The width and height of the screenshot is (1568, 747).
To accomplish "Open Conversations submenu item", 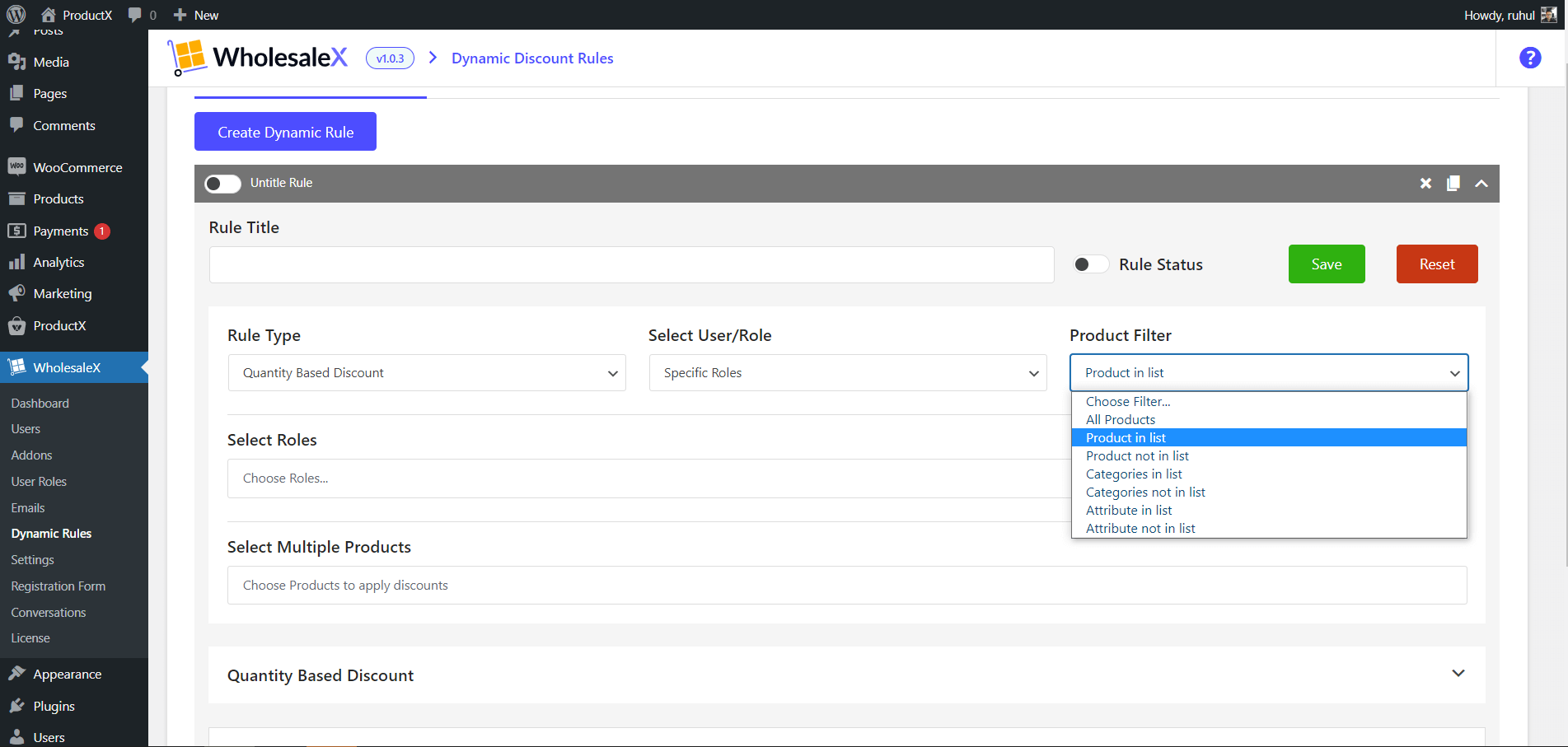I will pos(49,613).
